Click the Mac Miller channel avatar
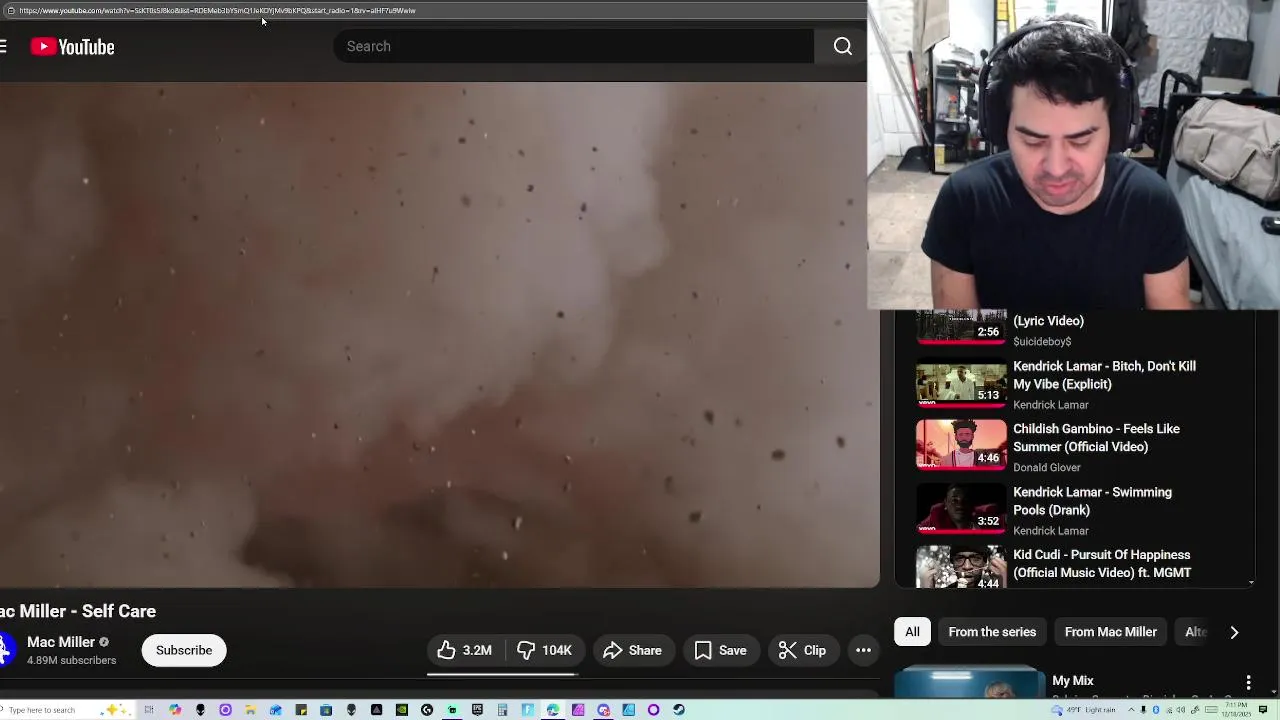This screenshot has height=720, width=1280. 4,650
